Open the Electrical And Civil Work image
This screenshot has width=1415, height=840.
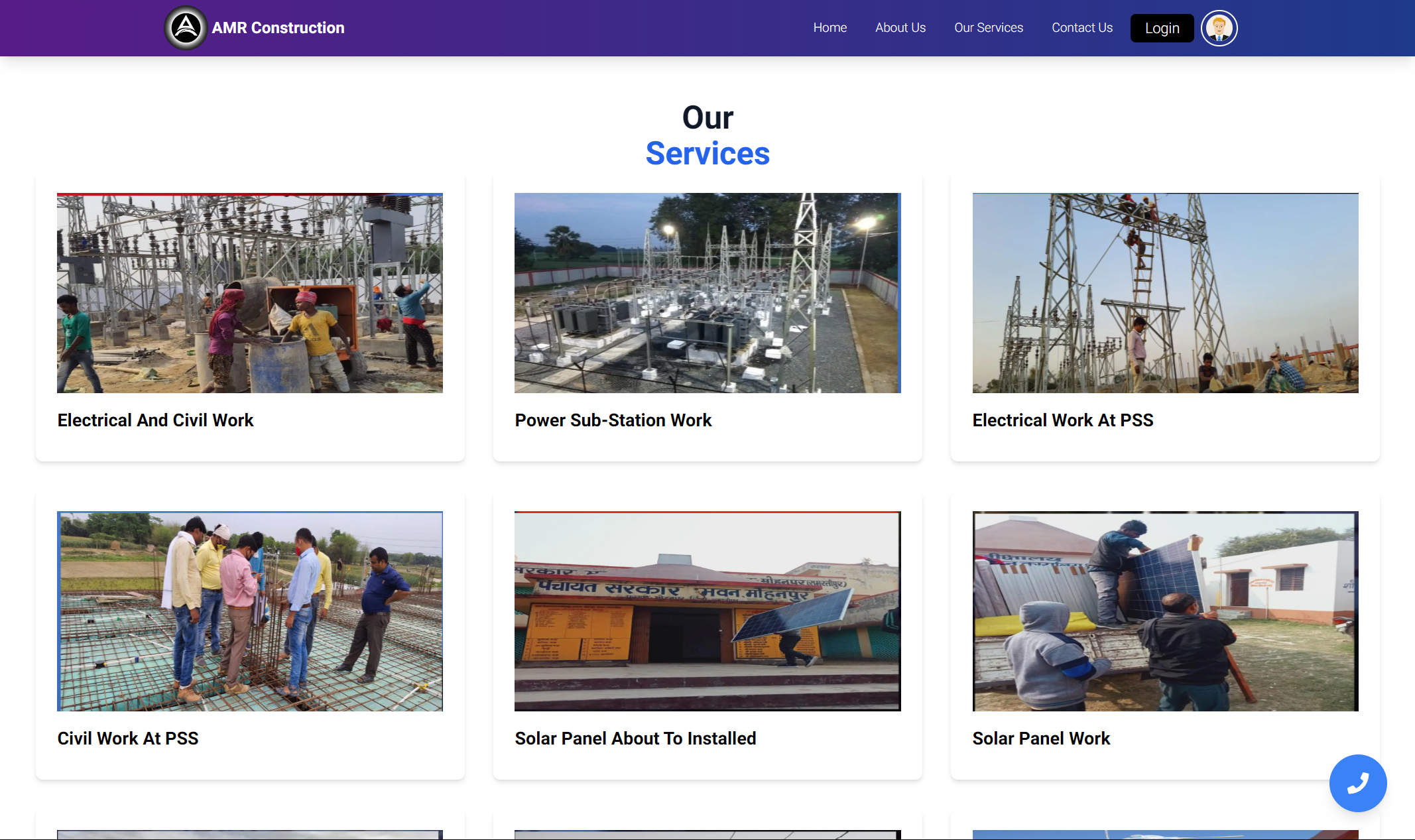click(250, 293)
